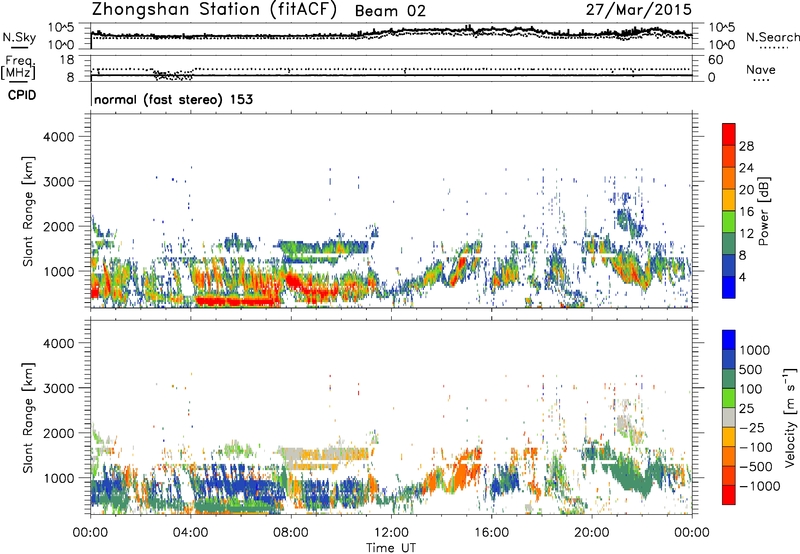The height and width of the screenshot is (554, 800).
Task: Click the "12:00" time tick label
Action: tap(391, 533)
